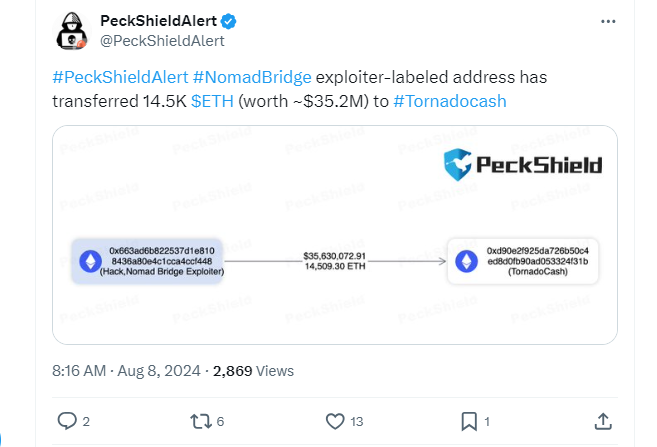Click the PeckShield logo in the image
657x447 pixels.
pyautogui.click(x=523, y=165)
